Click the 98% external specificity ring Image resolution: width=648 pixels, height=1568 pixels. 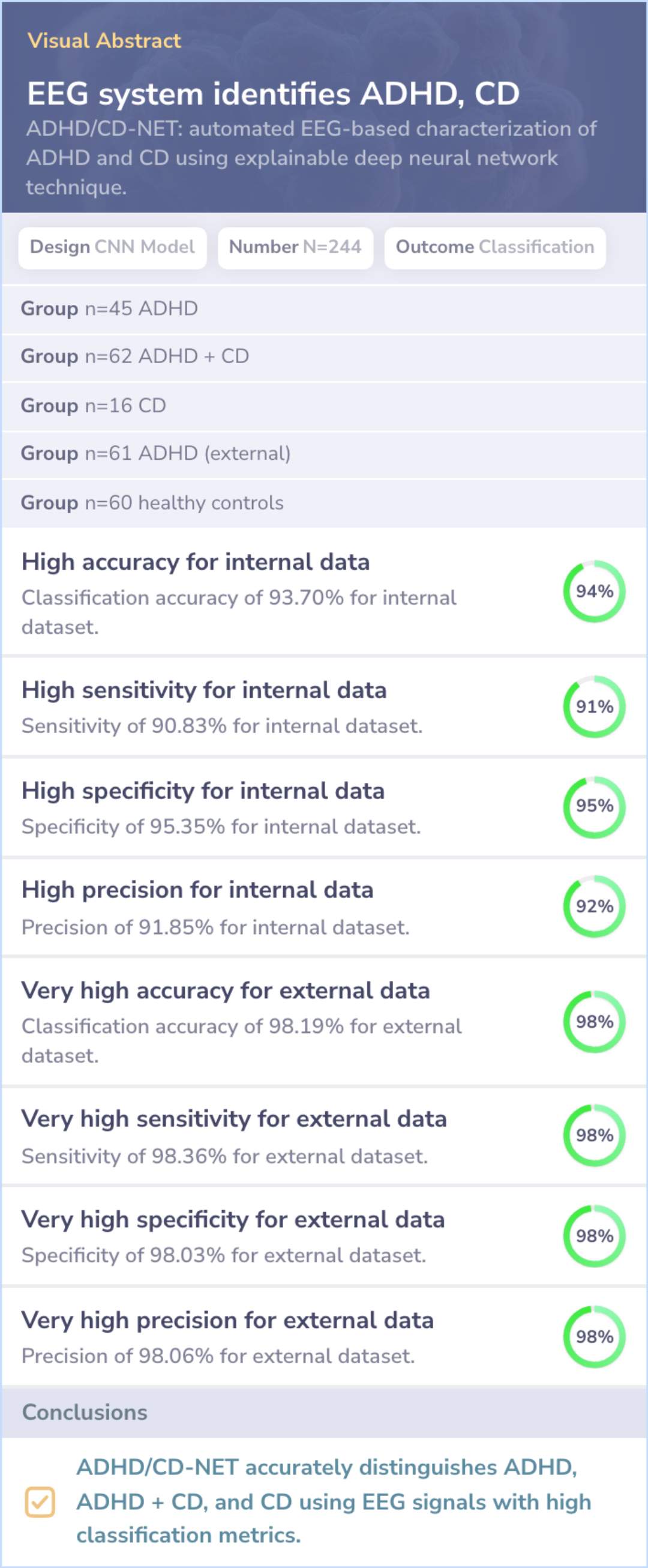click(594, 1236)
